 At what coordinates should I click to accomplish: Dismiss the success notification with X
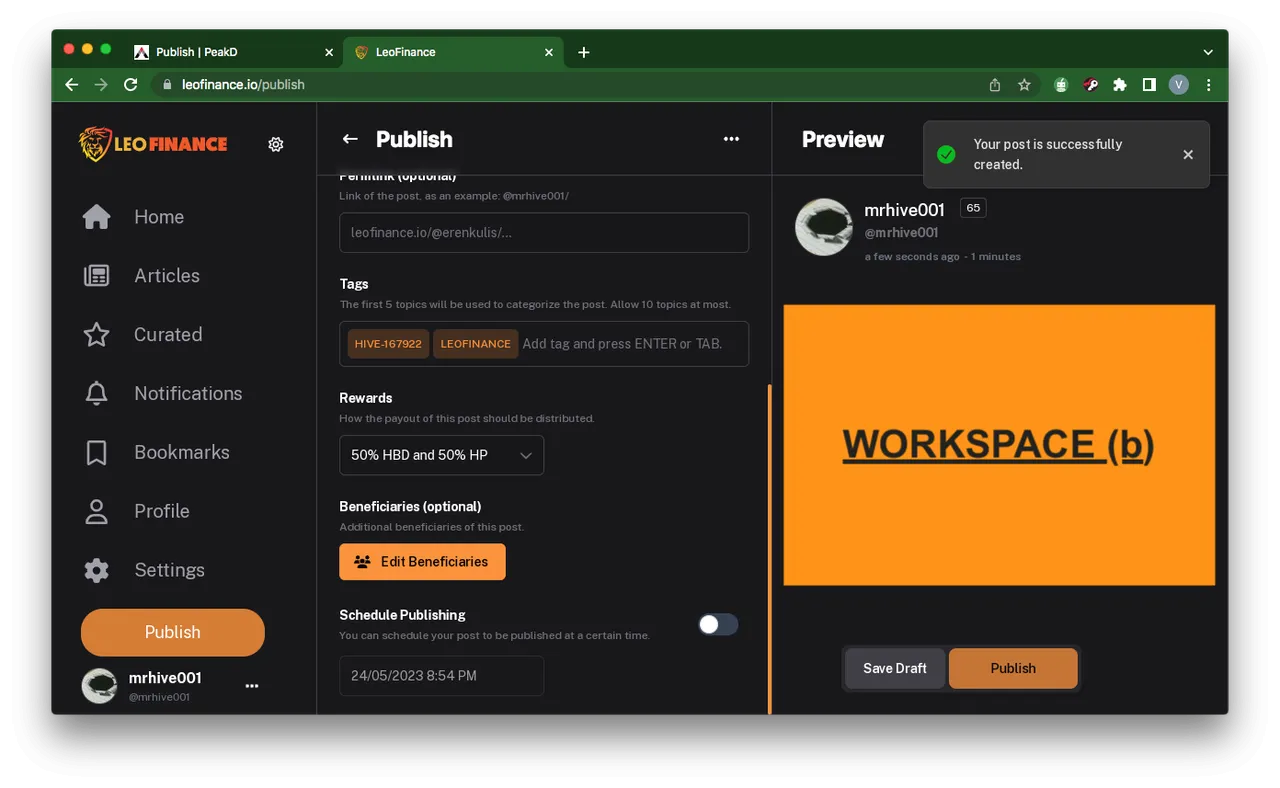(x=1188, y=154)
